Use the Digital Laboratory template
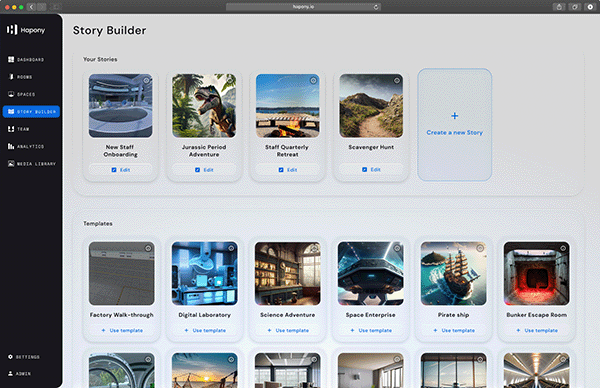 (x=205, y=330)
